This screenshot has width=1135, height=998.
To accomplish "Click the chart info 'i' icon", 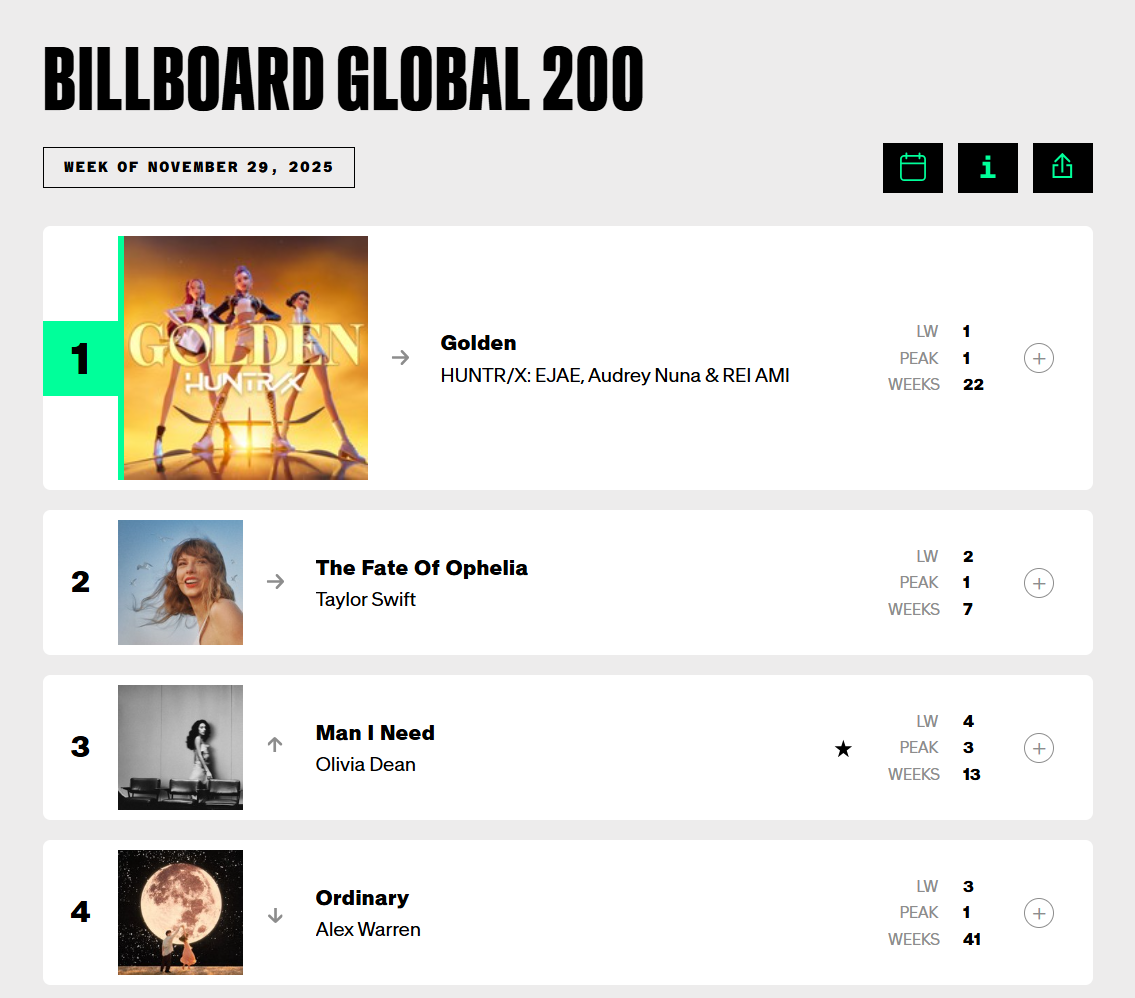I will (987, 168).
